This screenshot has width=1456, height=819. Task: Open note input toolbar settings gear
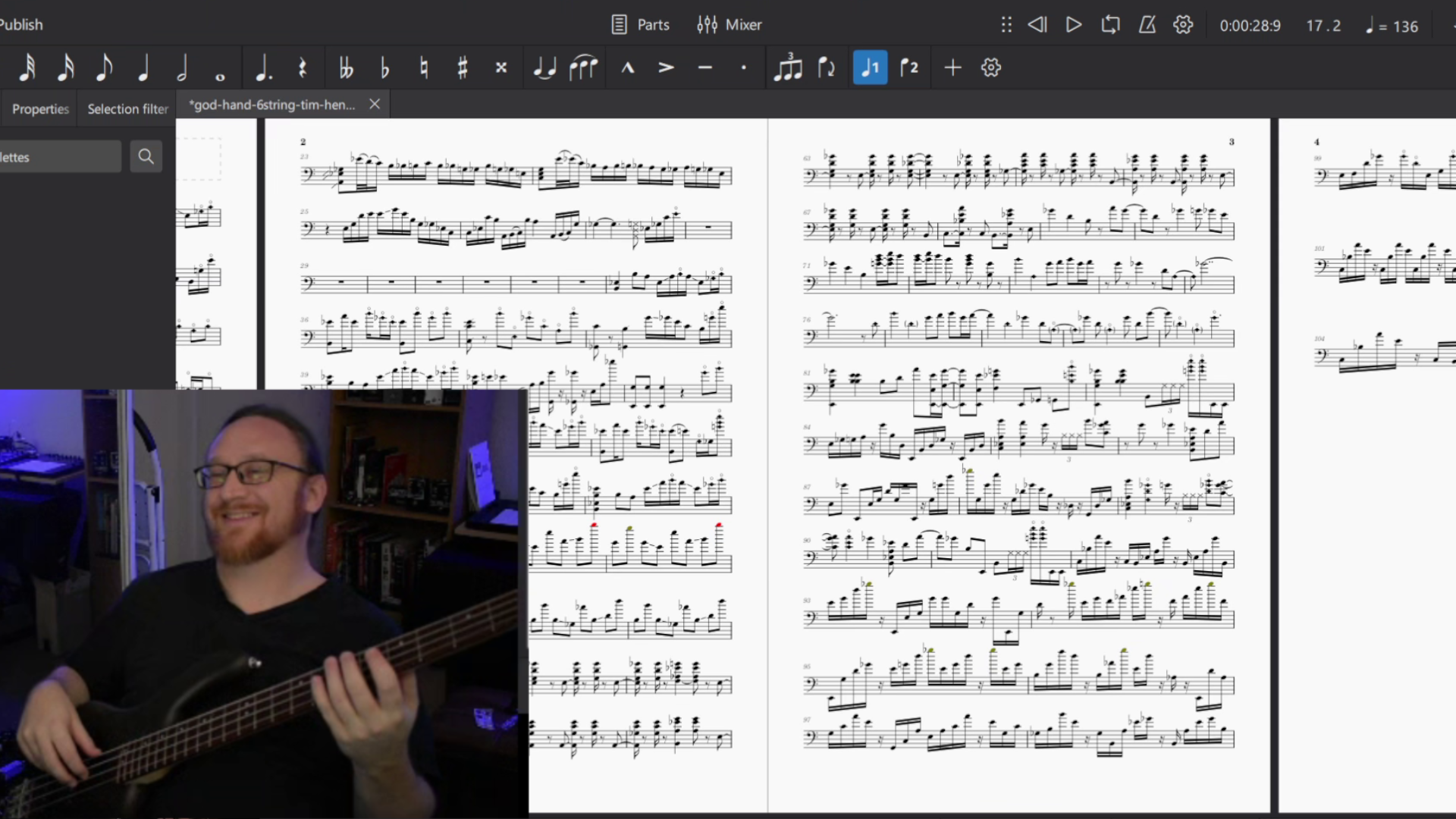click(x=990, y=68)
